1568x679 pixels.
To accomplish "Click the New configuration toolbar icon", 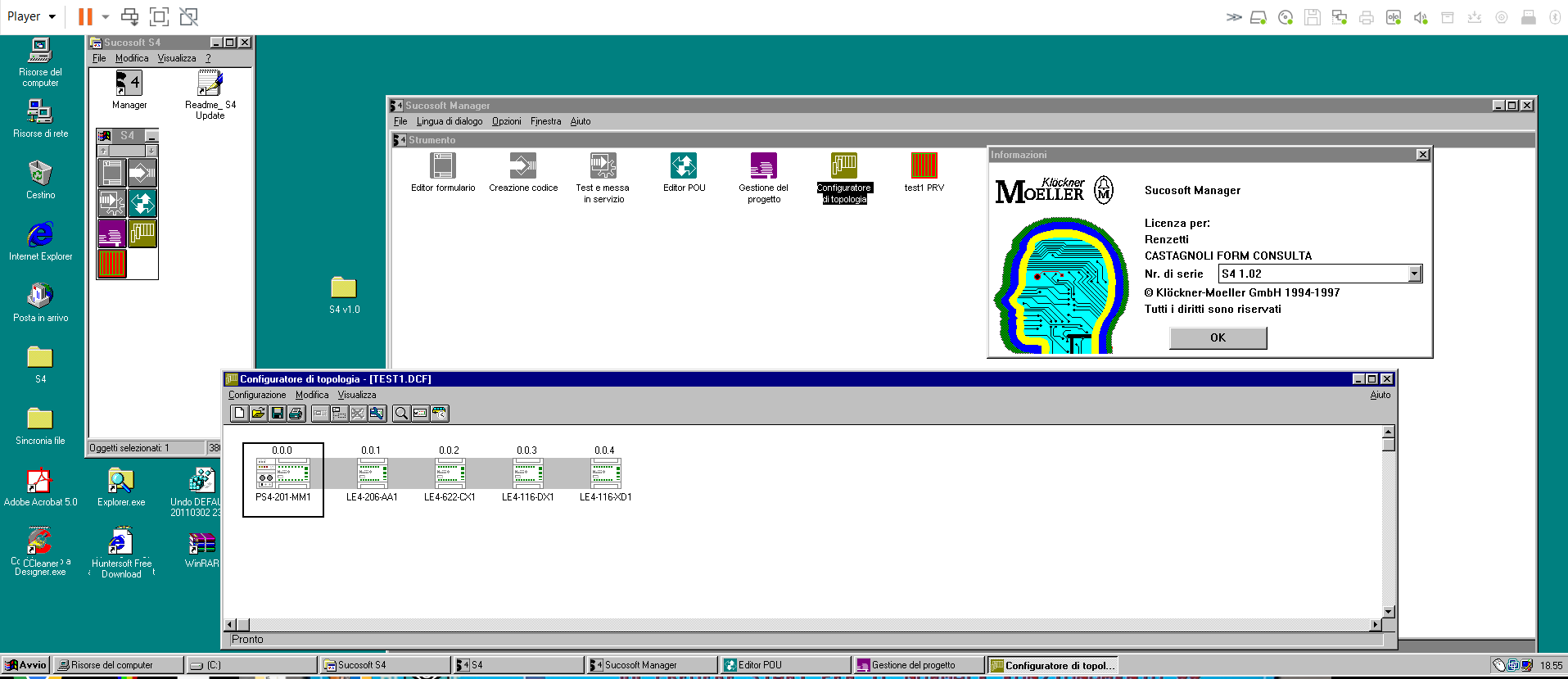I will tap(239, 414).
